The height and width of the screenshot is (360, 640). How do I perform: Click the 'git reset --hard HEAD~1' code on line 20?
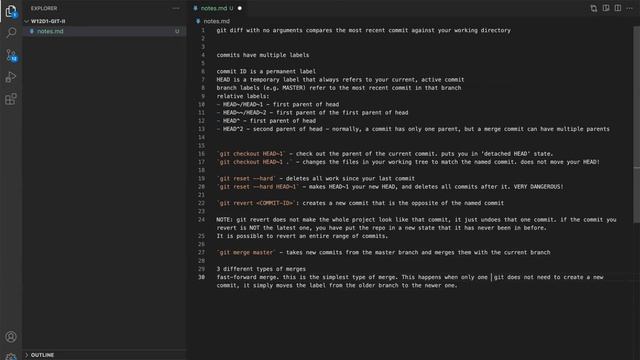[258, 187]
